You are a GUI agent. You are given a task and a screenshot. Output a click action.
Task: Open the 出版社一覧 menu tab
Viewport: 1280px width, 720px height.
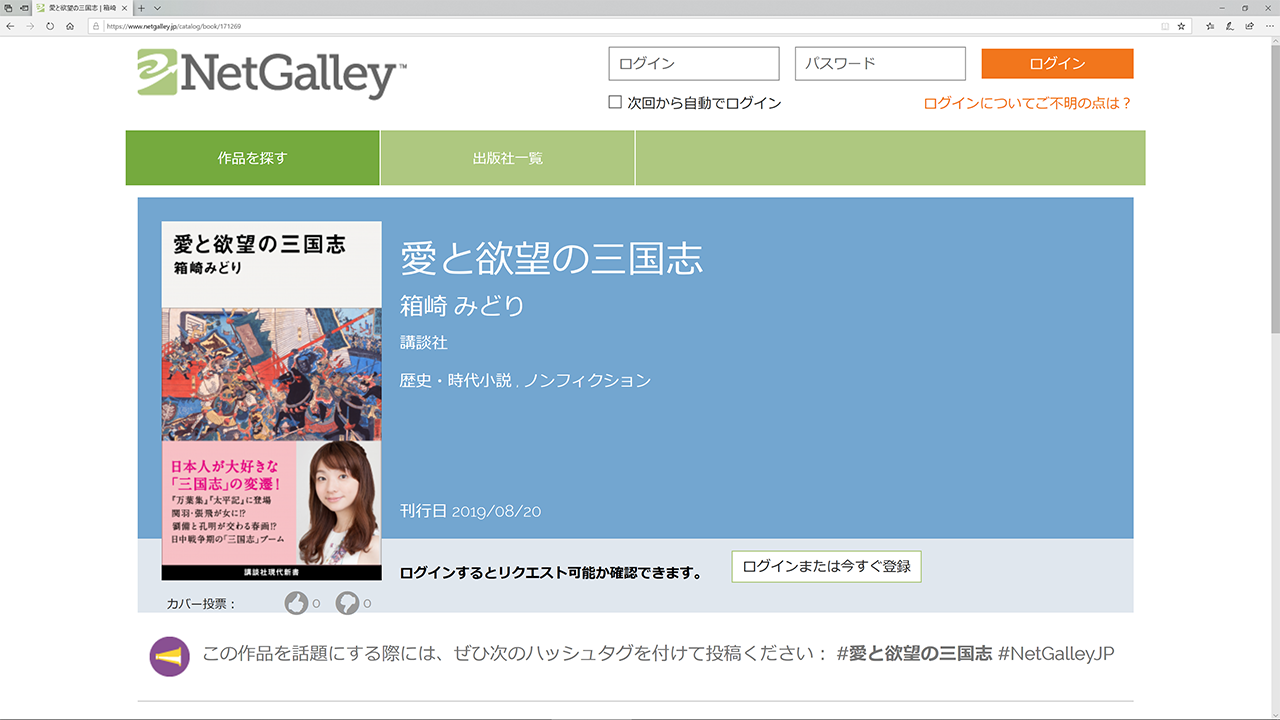508,158
